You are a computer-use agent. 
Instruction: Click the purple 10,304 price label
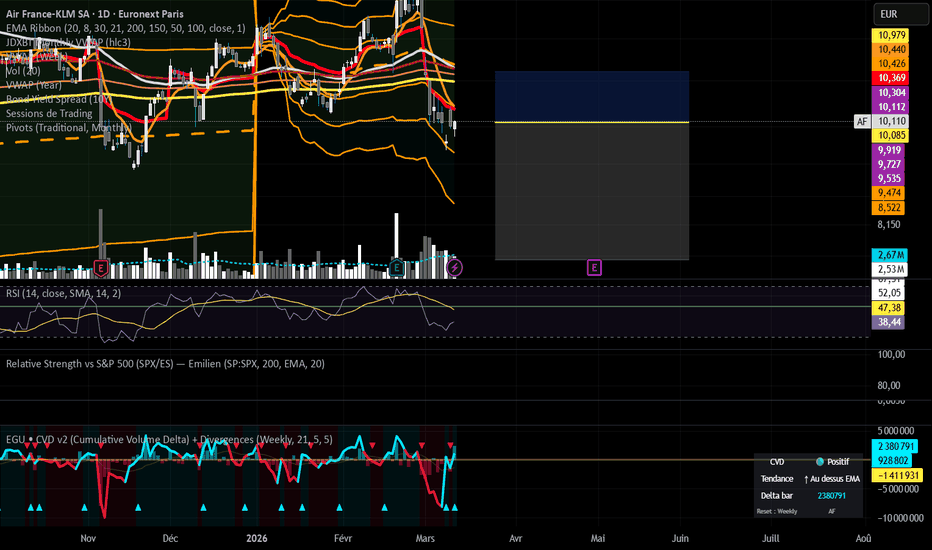click(892, 93)
